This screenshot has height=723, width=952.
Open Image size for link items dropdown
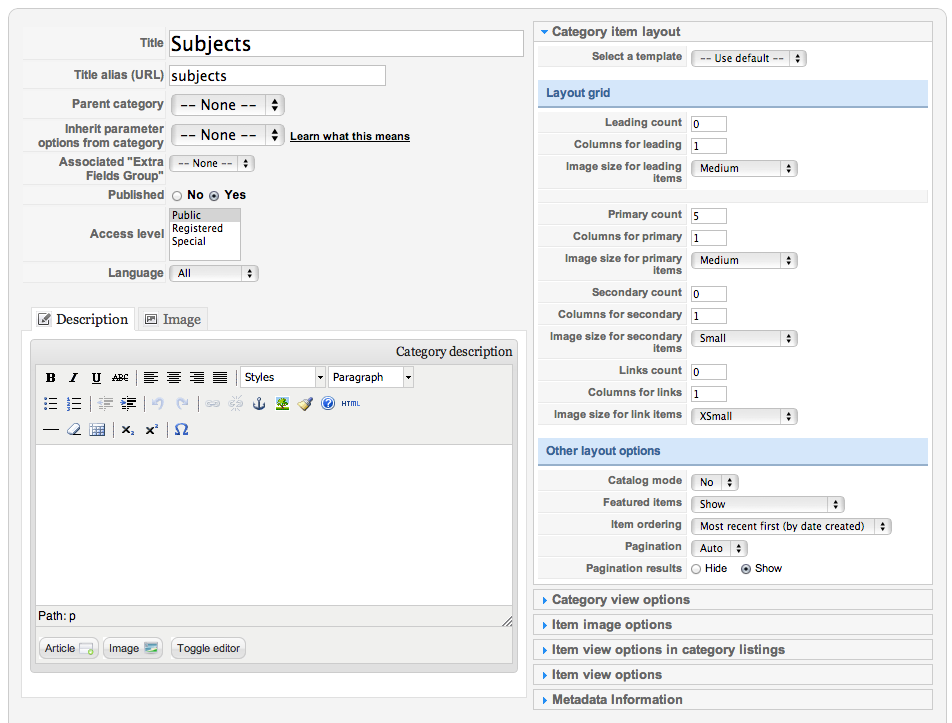(744, 416)
